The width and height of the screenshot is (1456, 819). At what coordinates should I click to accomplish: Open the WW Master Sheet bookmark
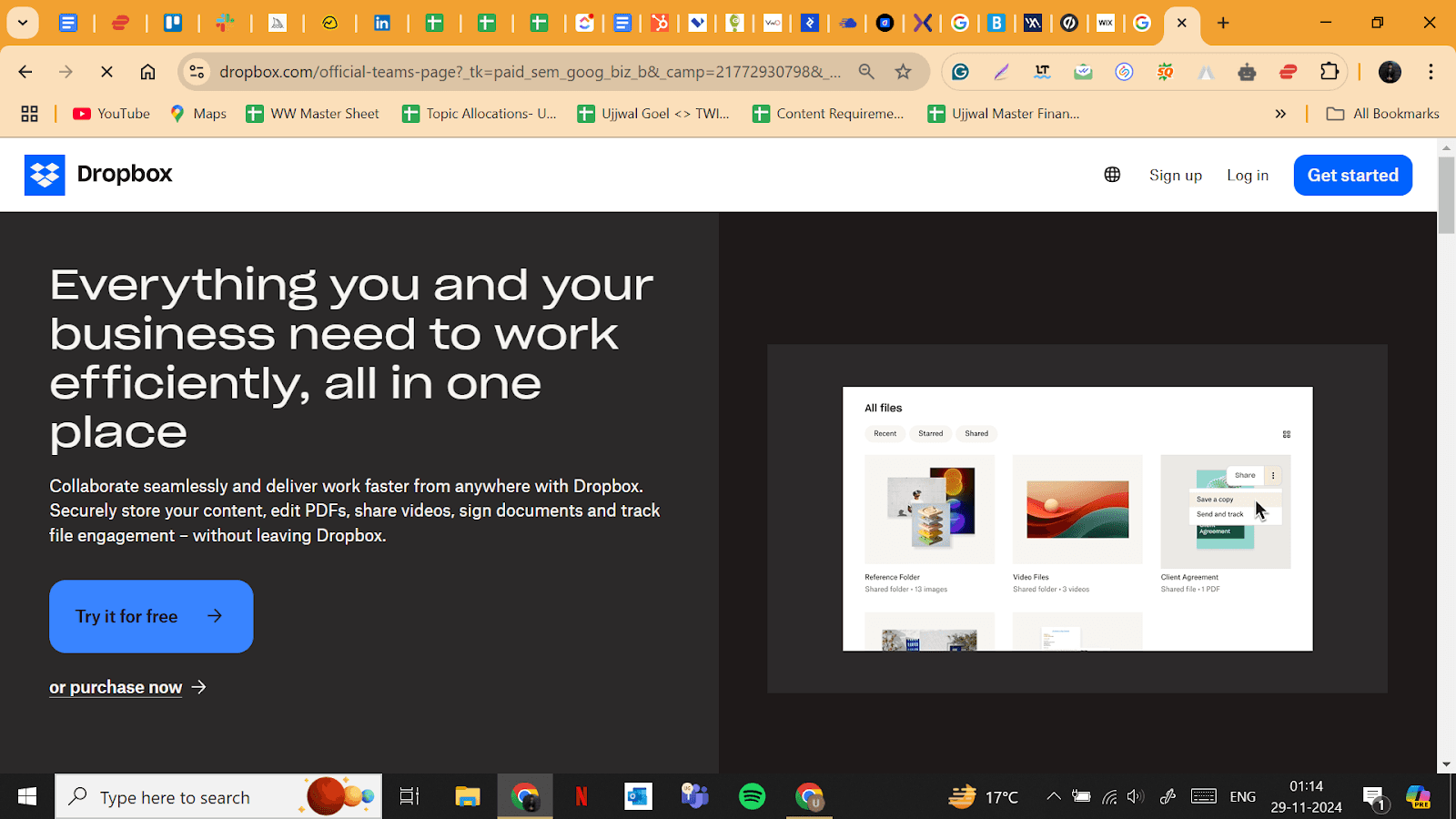point(312,114)
